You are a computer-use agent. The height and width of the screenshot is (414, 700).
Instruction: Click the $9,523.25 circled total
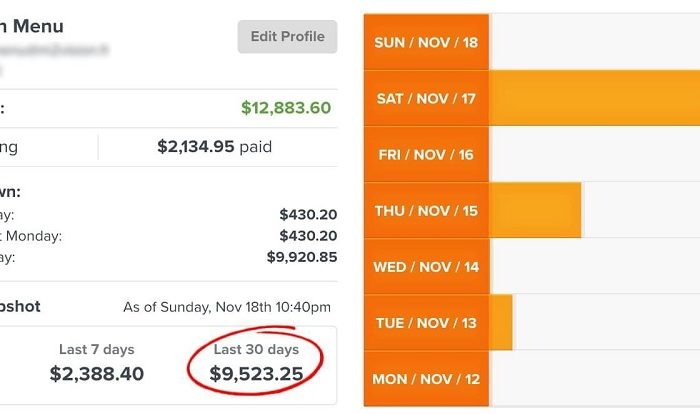[256, 373]
